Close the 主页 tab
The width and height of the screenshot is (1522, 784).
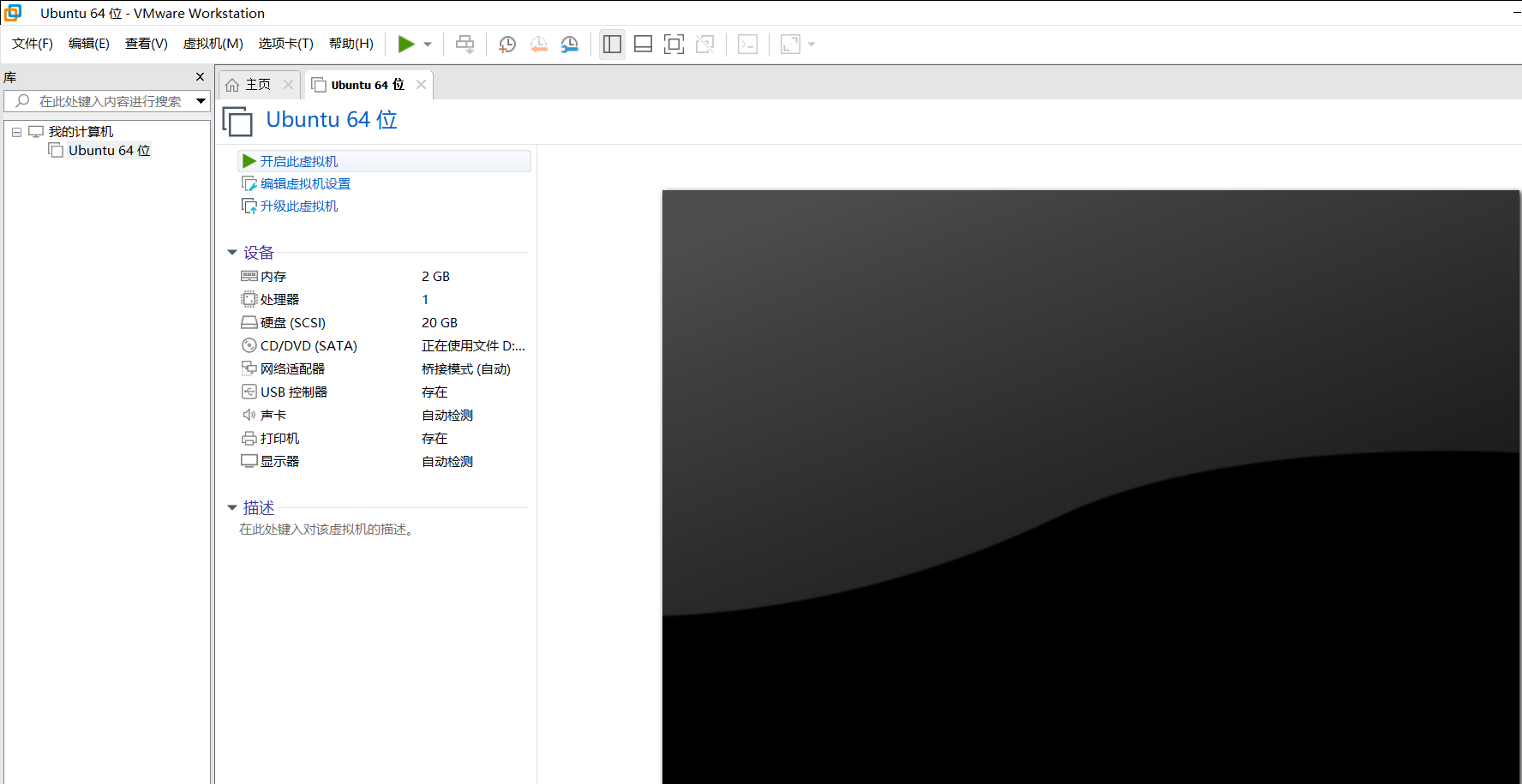click(x=288, y=84)
